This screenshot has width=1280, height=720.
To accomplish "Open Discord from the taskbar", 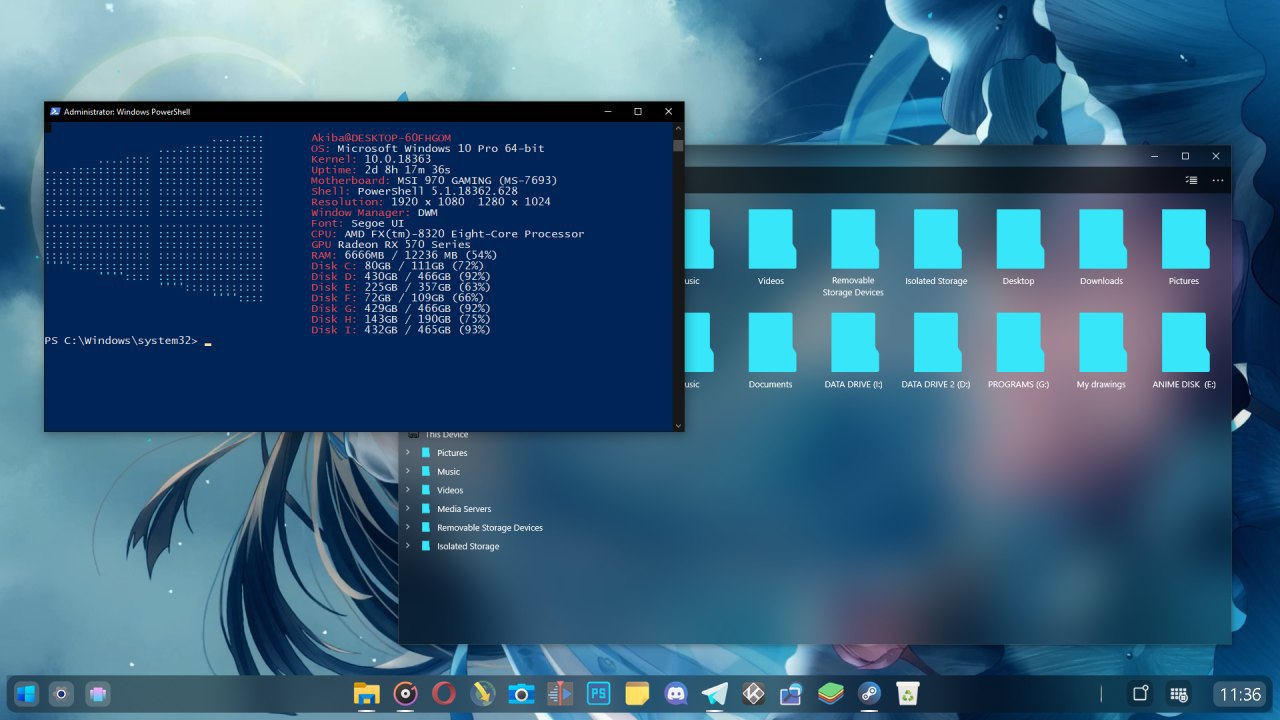I will pos(676,694).
